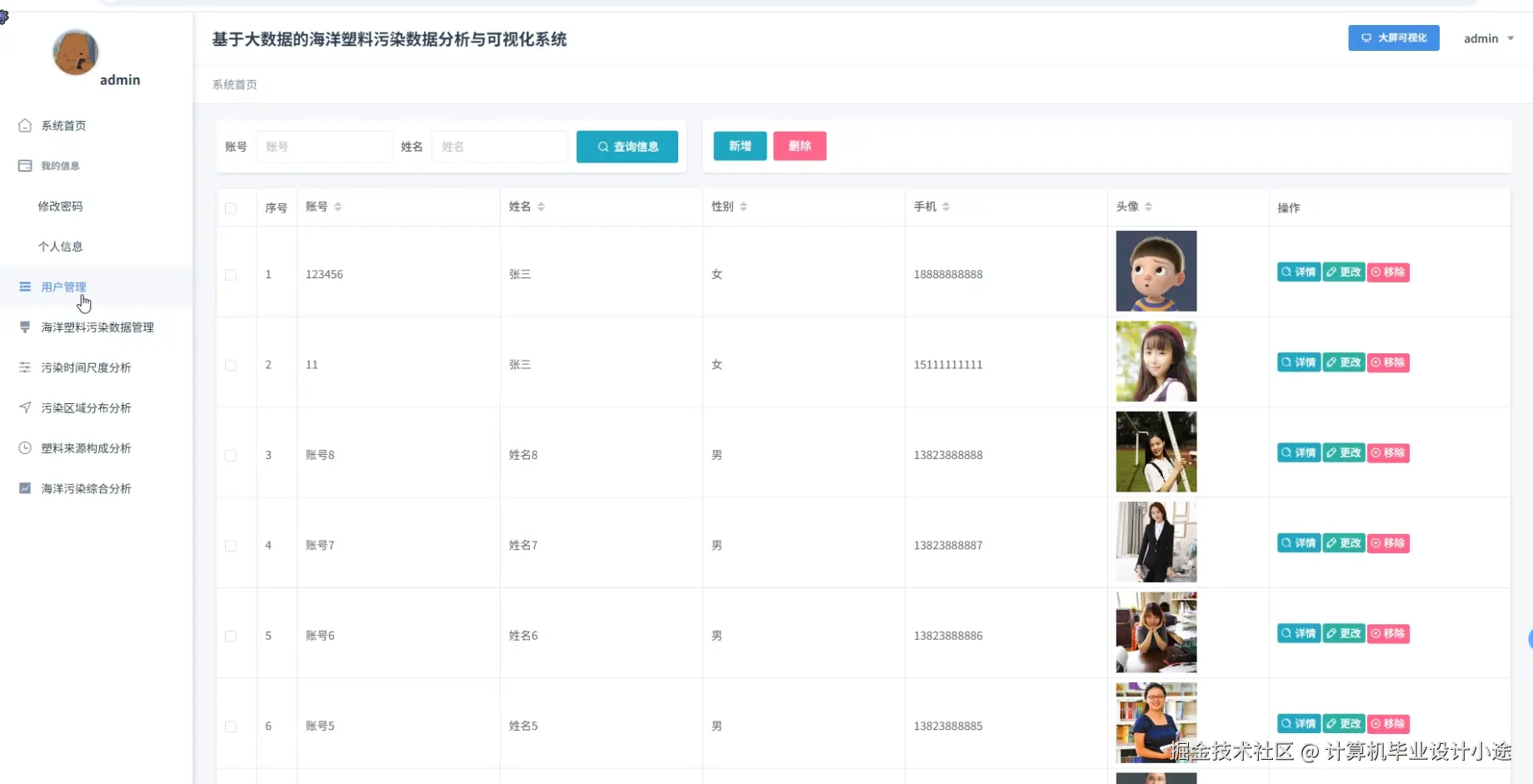Tick the checkbox for row 账号6
The height and width of the screenshot is (784, 1533).
click(231, 637)
